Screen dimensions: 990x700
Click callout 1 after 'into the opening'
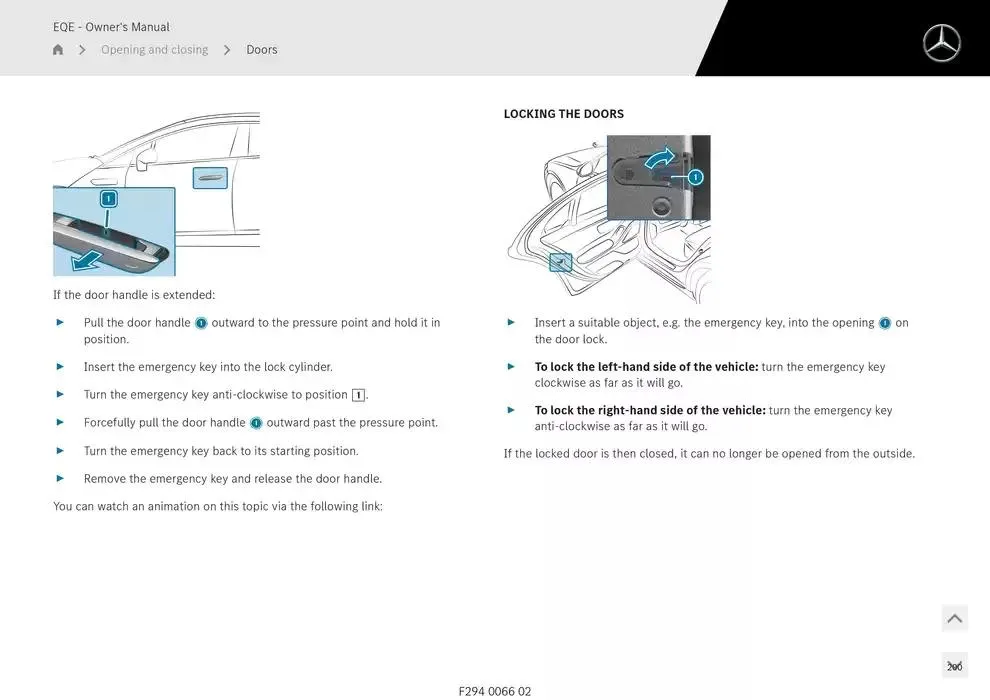coord(884,323)
